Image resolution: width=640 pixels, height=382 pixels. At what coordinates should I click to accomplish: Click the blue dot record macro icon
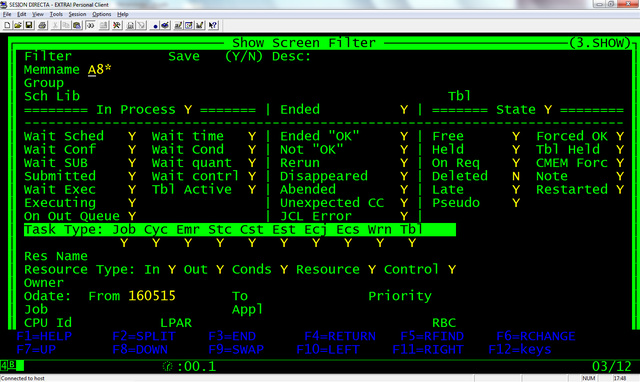155,26
